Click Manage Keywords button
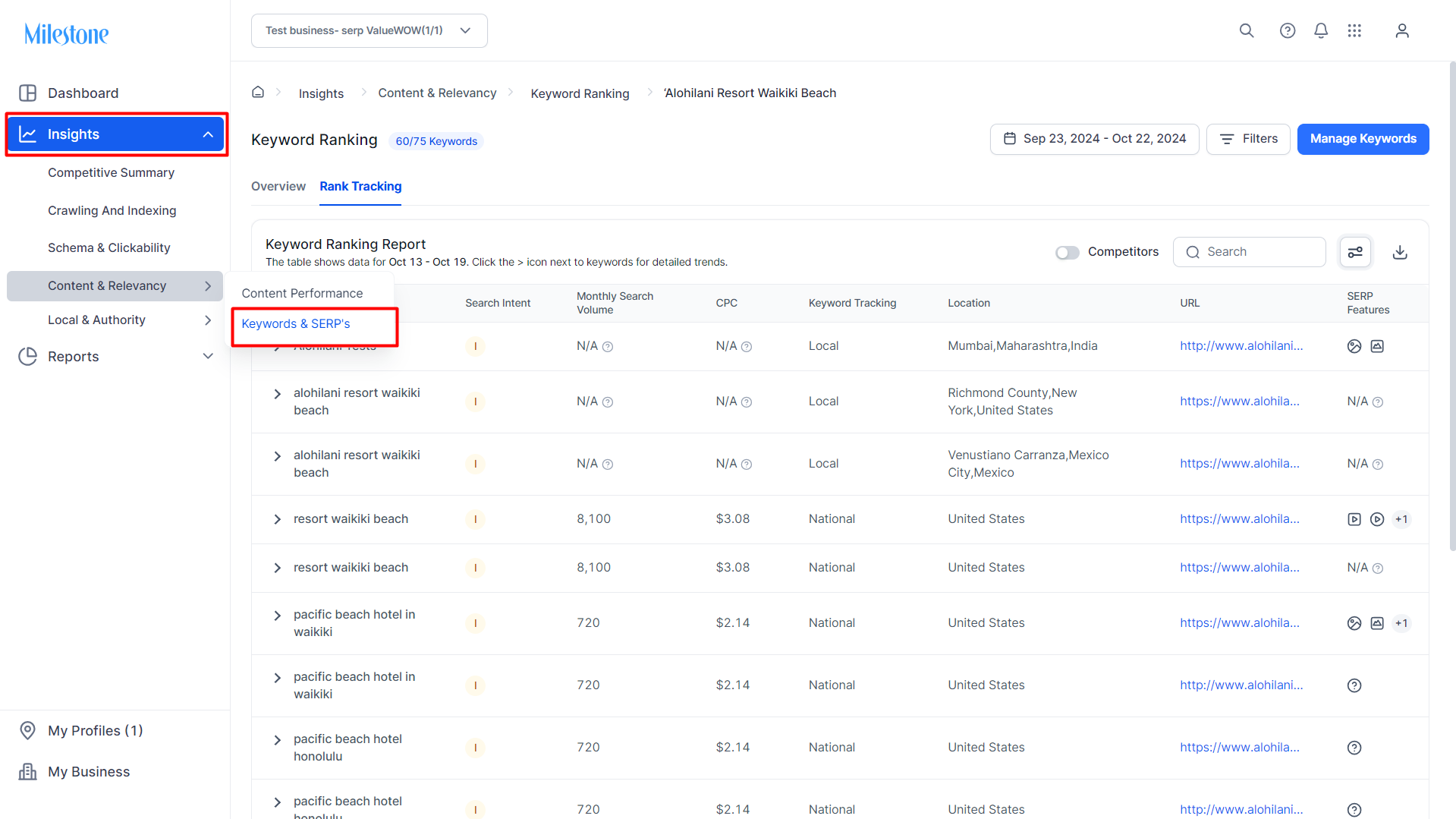Image resolution: width=1456 pixels, height=819 pixels. (x=1363, y=139)
